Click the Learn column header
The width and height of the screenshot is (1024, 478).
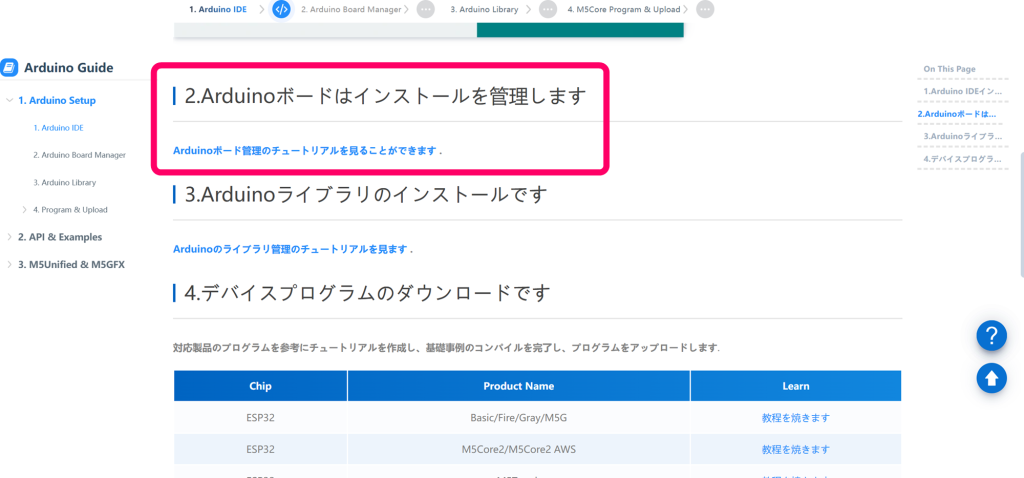click(796, 386)
